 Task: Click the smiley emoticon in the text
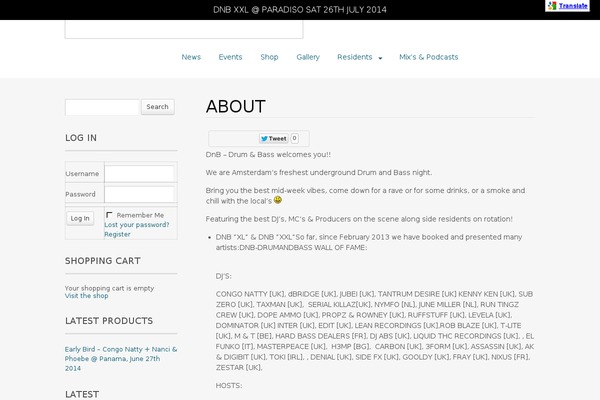pyautogui.click(x=278, y=200)
